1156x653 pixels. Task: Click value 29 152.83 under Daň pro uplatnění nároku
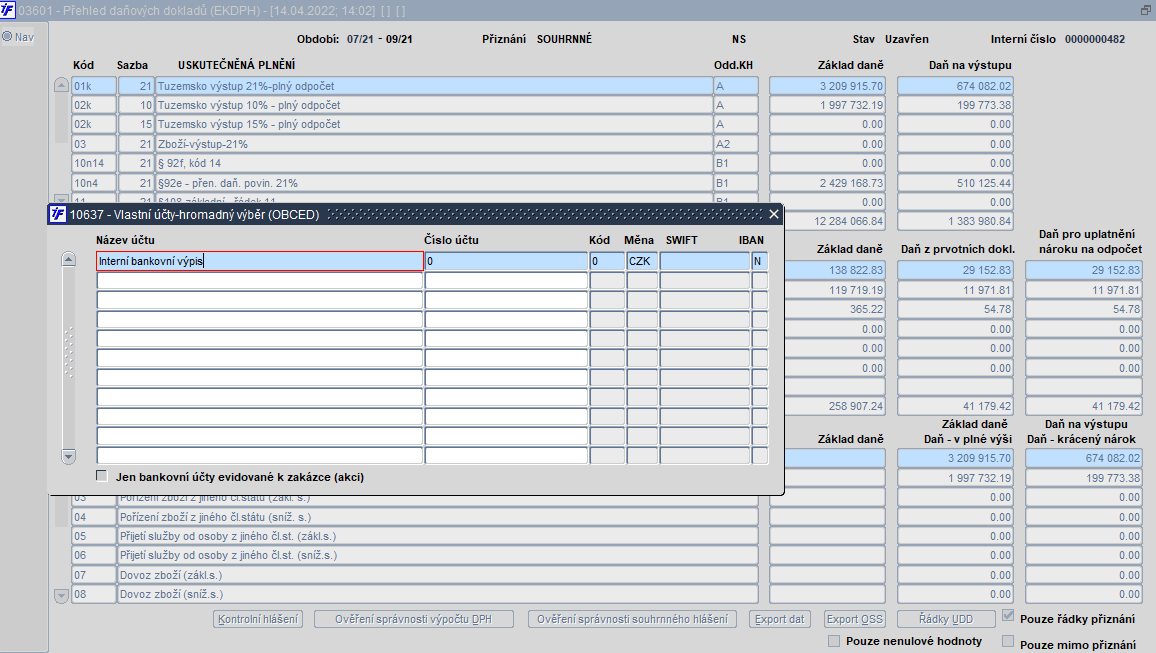[1084, 270]
